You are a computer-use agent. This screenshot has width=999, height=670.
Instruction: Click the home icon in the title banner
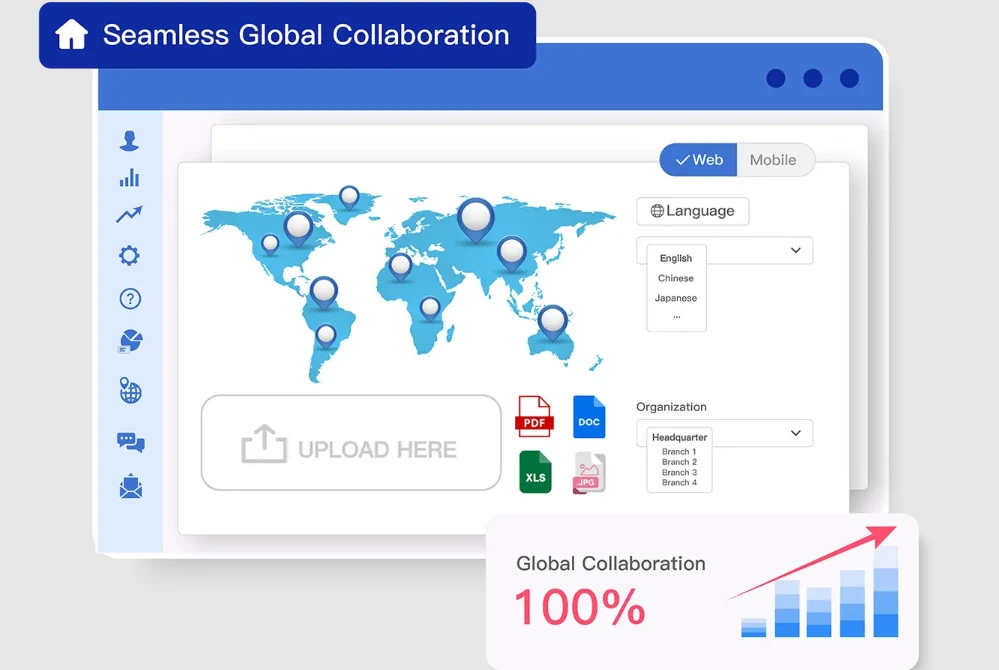click(73, 34)
